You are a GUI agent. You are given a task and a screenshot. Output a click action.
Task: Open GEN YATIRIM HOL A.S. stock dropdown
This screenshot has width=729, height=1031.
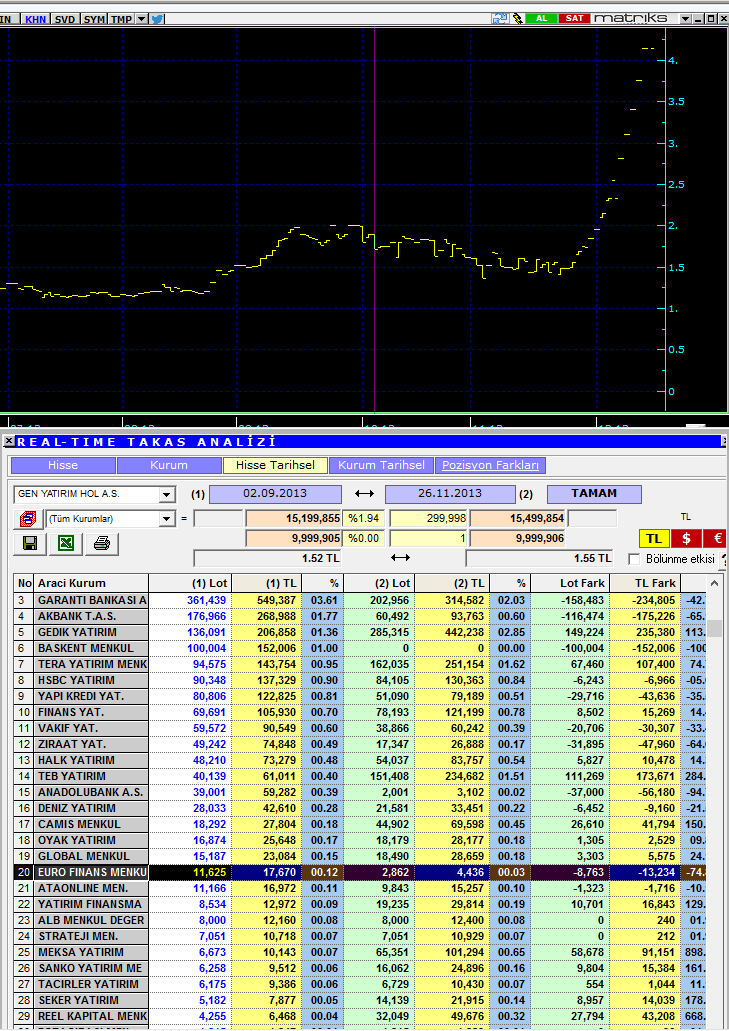pos(167,494)
